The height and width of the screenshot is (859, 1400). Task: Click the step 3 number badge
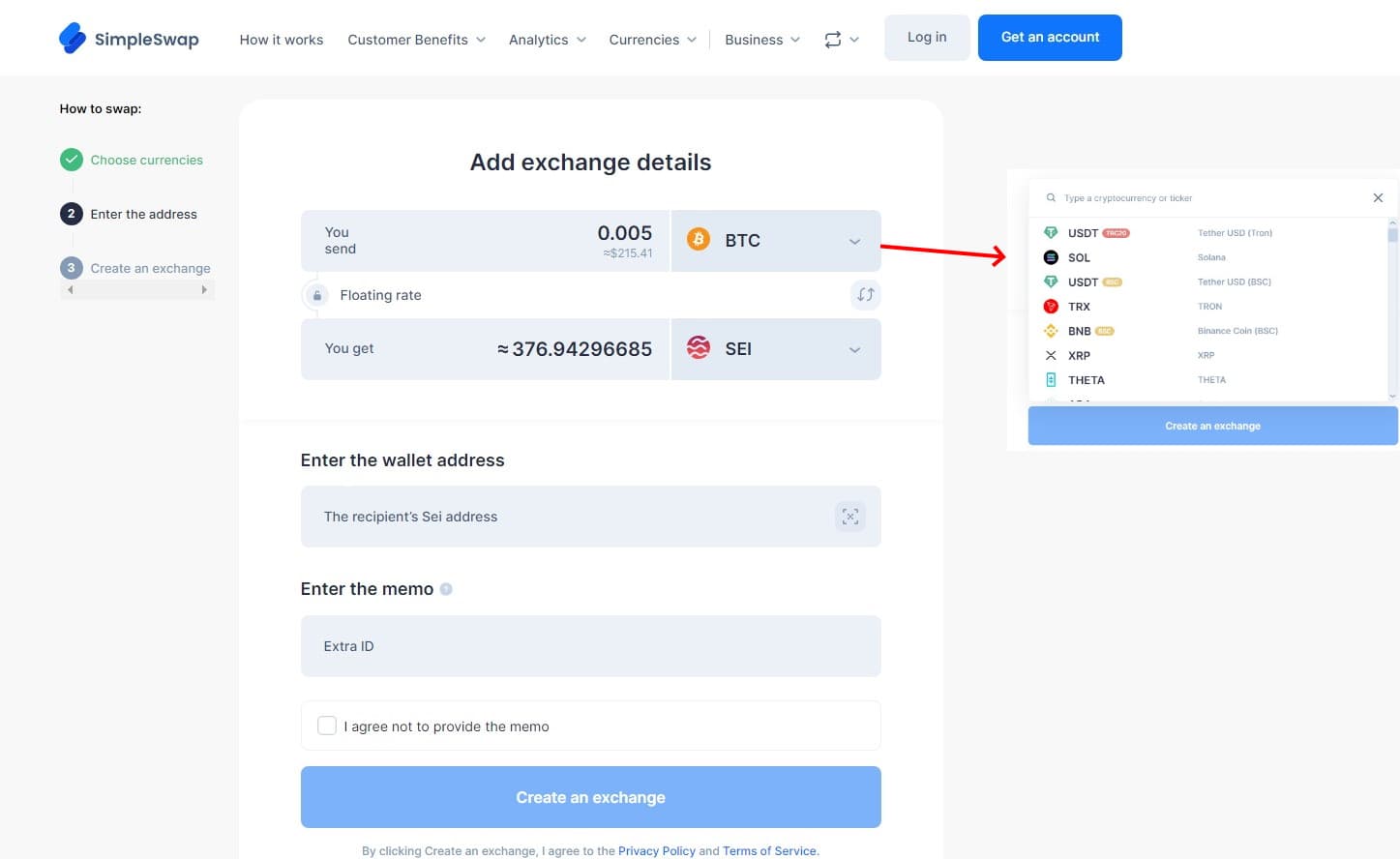(71, 268)
